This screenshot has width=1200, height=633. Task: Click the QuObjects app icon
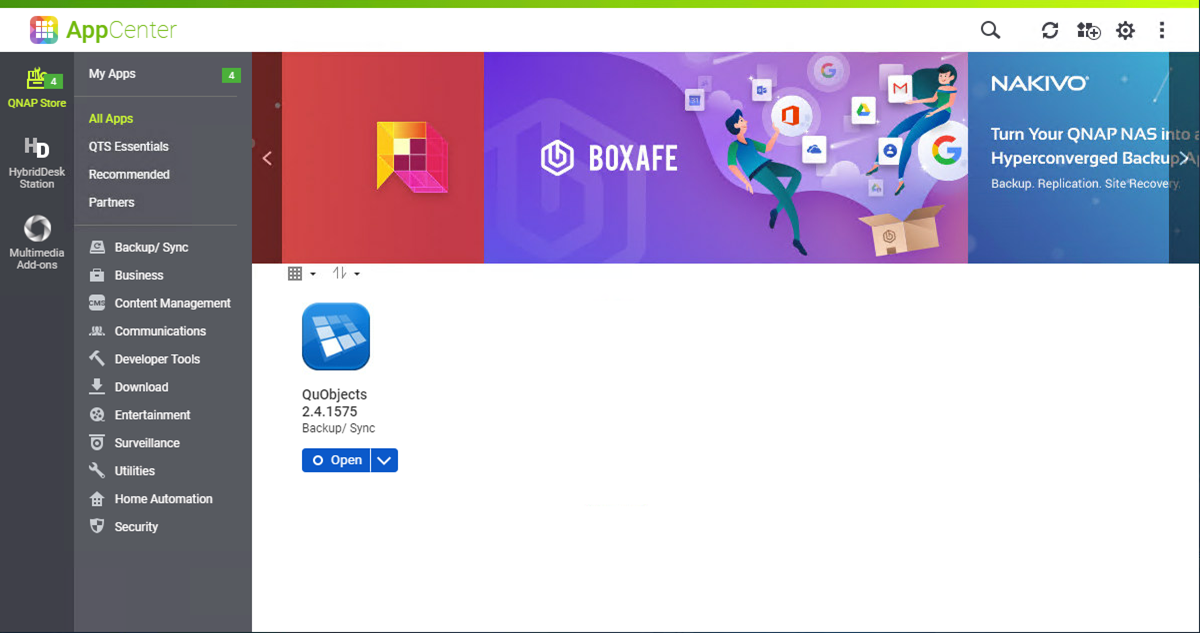click(x=336, y=337)
